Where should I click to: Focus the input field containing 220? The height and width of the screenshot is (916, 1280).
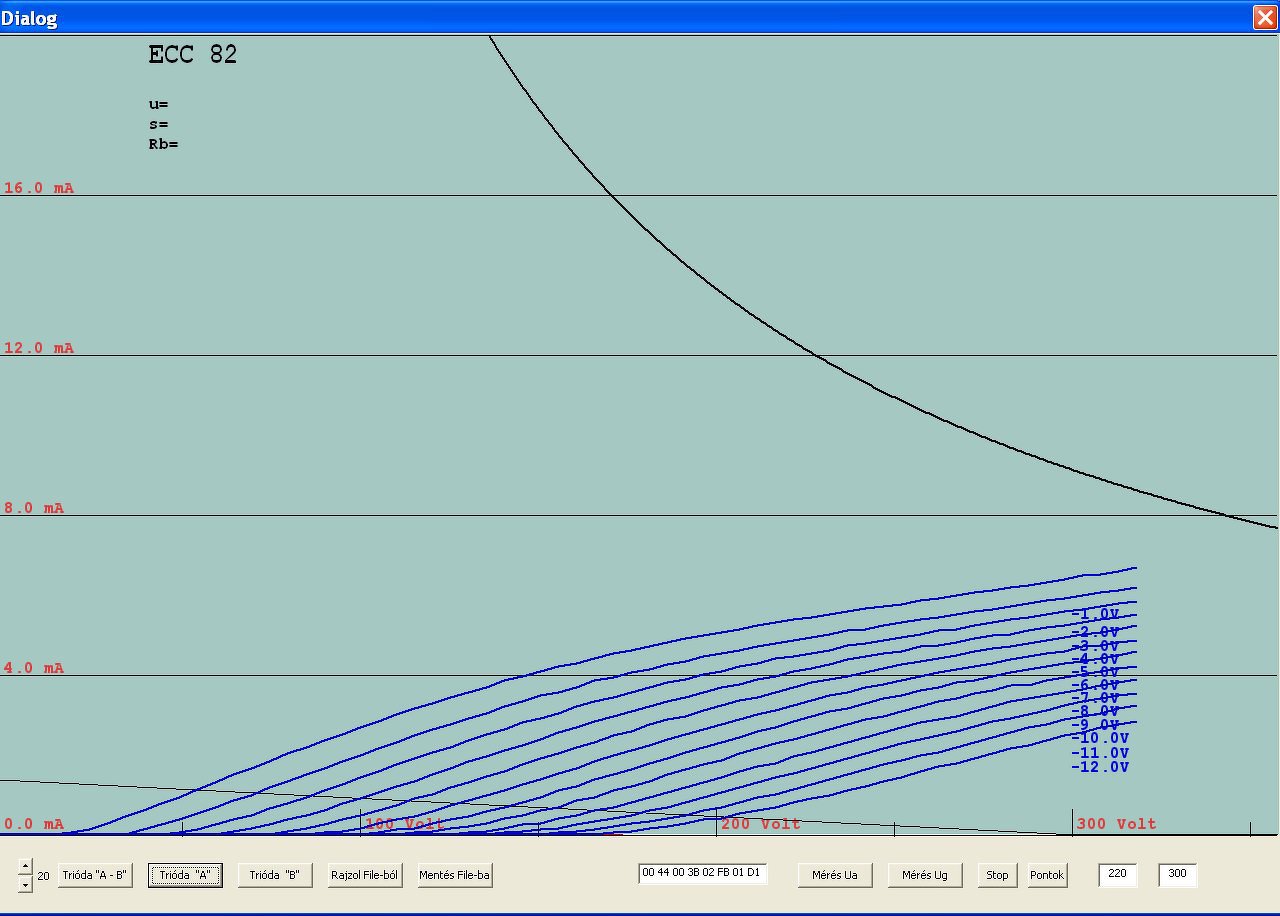coord(1117,874)
